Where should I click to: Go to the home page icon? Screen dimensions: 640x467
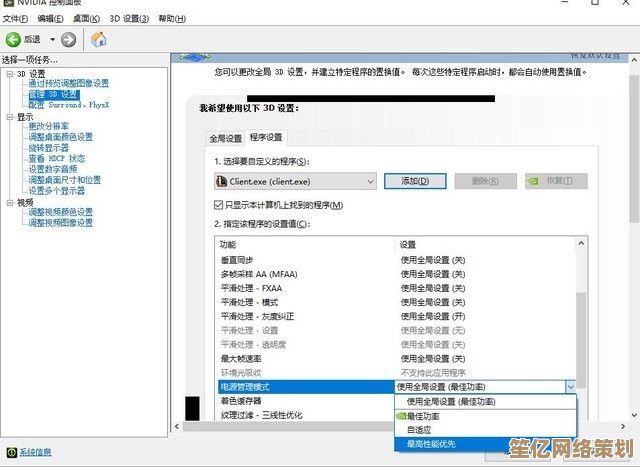(99, 40)
